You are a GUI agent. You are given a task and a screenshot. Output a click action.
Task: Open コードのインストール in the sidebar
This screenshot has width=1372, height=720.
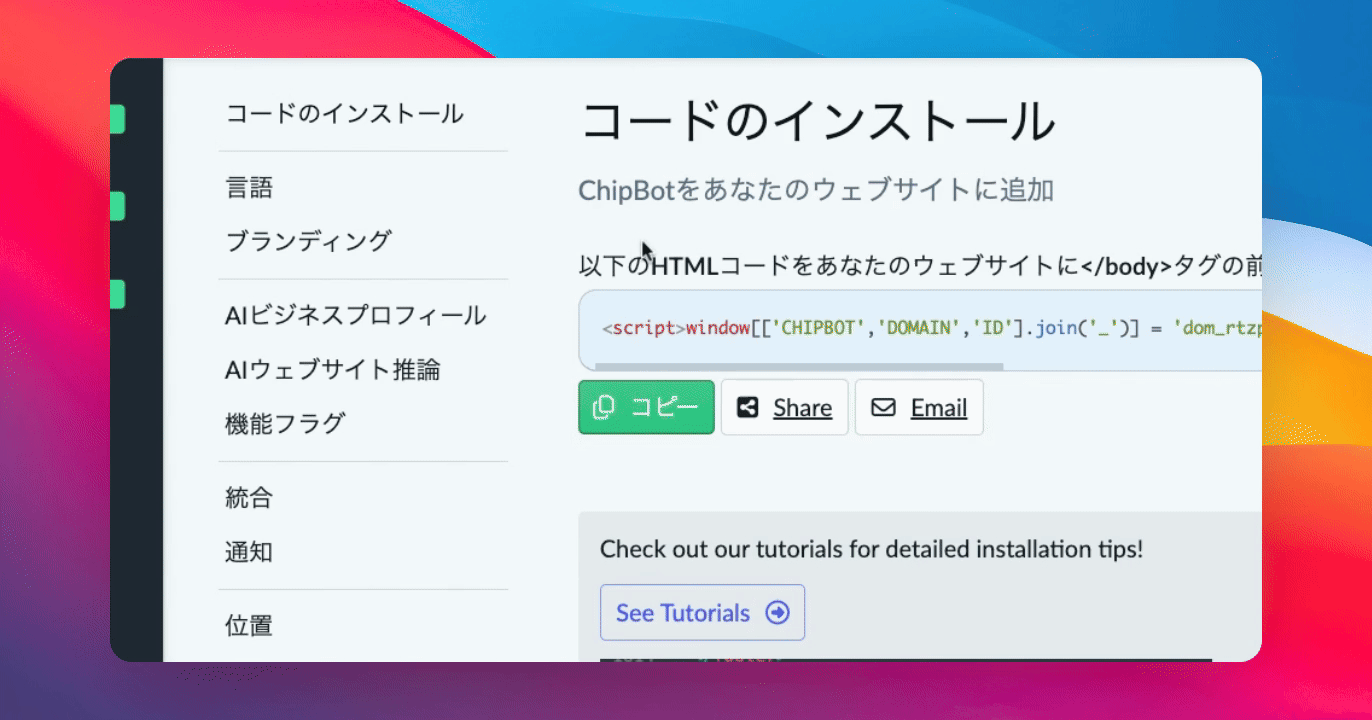[344, 113]
